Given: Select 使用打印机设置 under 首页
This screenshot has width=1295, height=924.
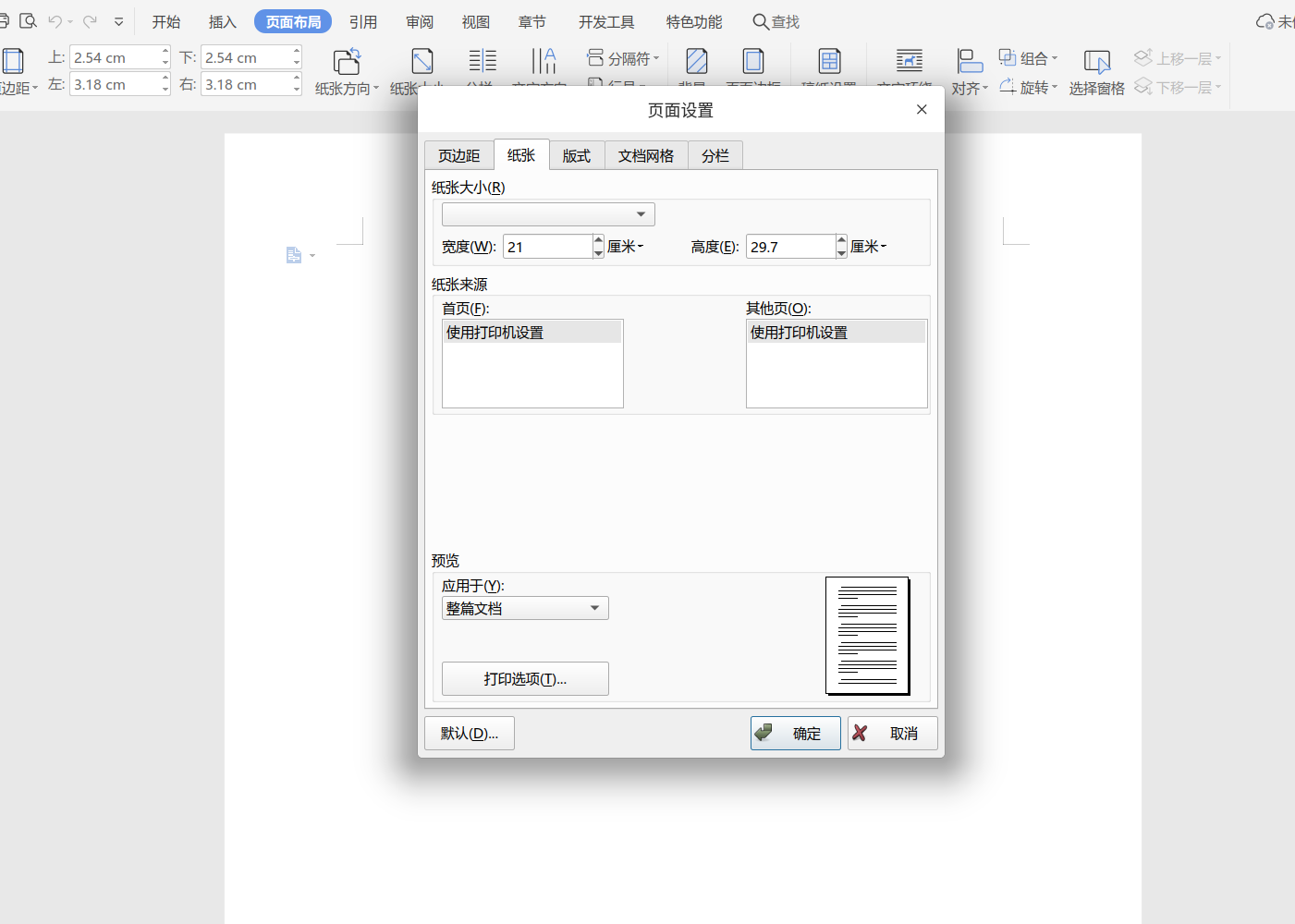Looking at the screenshot, I should click(532, 333).
